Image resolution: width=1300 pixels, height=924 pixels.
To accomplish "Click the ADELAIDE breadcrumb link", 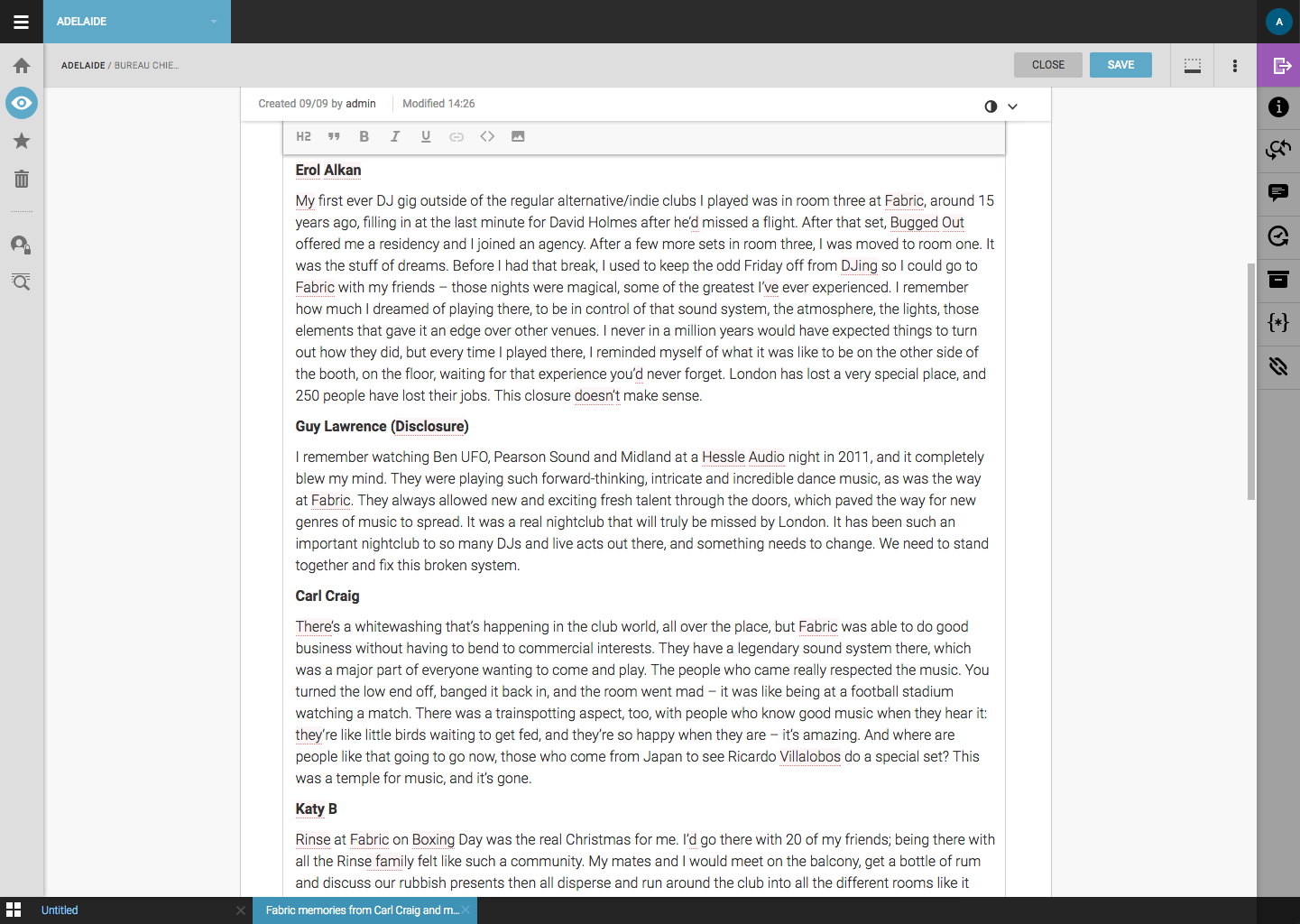I will (83, 66).
